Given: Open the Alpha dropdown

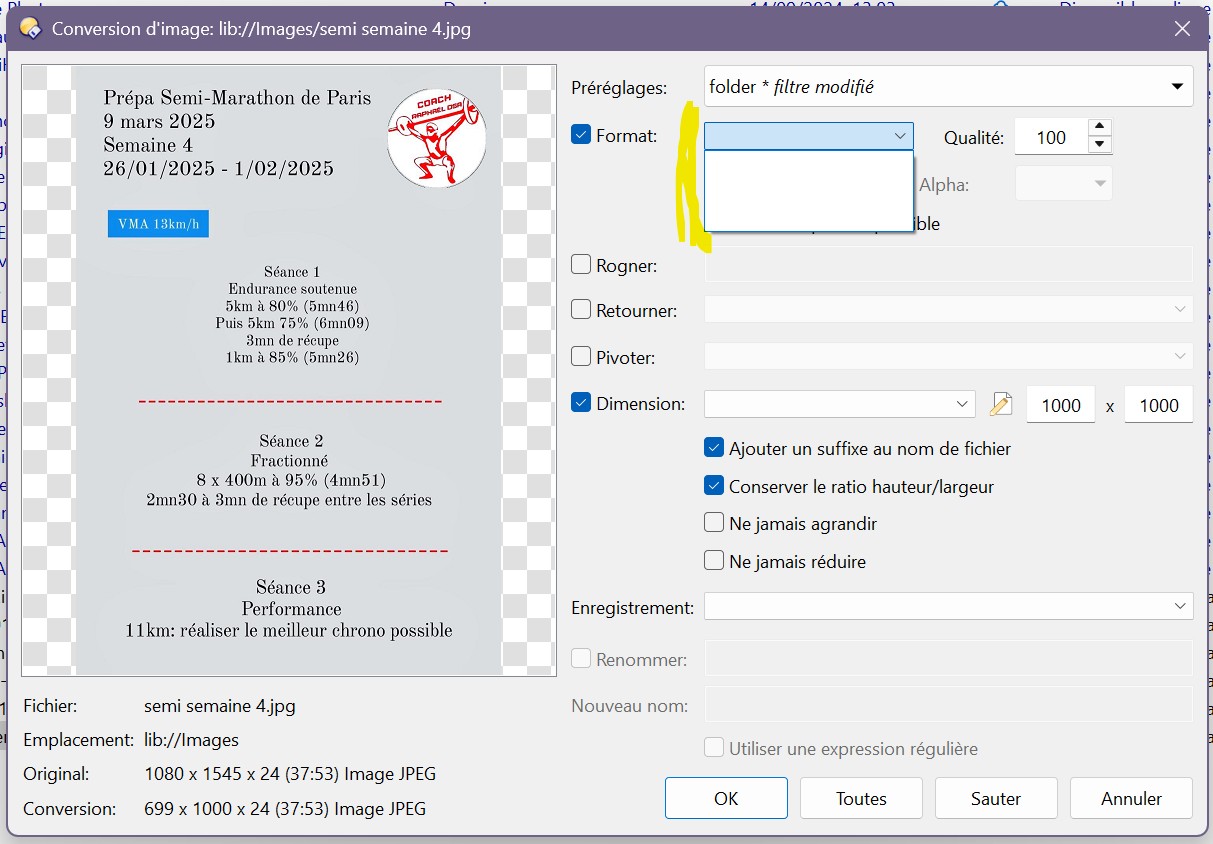Looking at the screenshot, I should point(1064,183).
